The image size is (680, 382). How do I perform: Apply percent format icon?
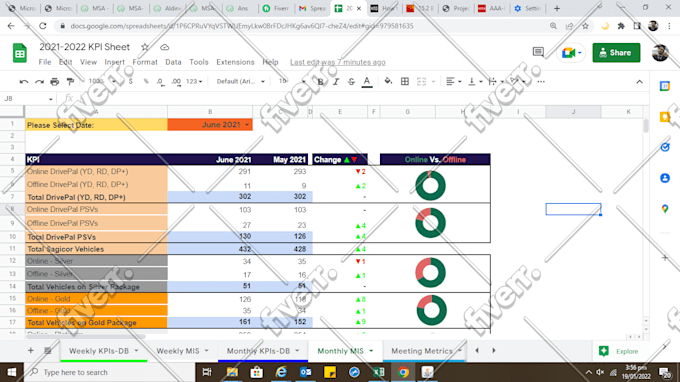coord(146,82)
